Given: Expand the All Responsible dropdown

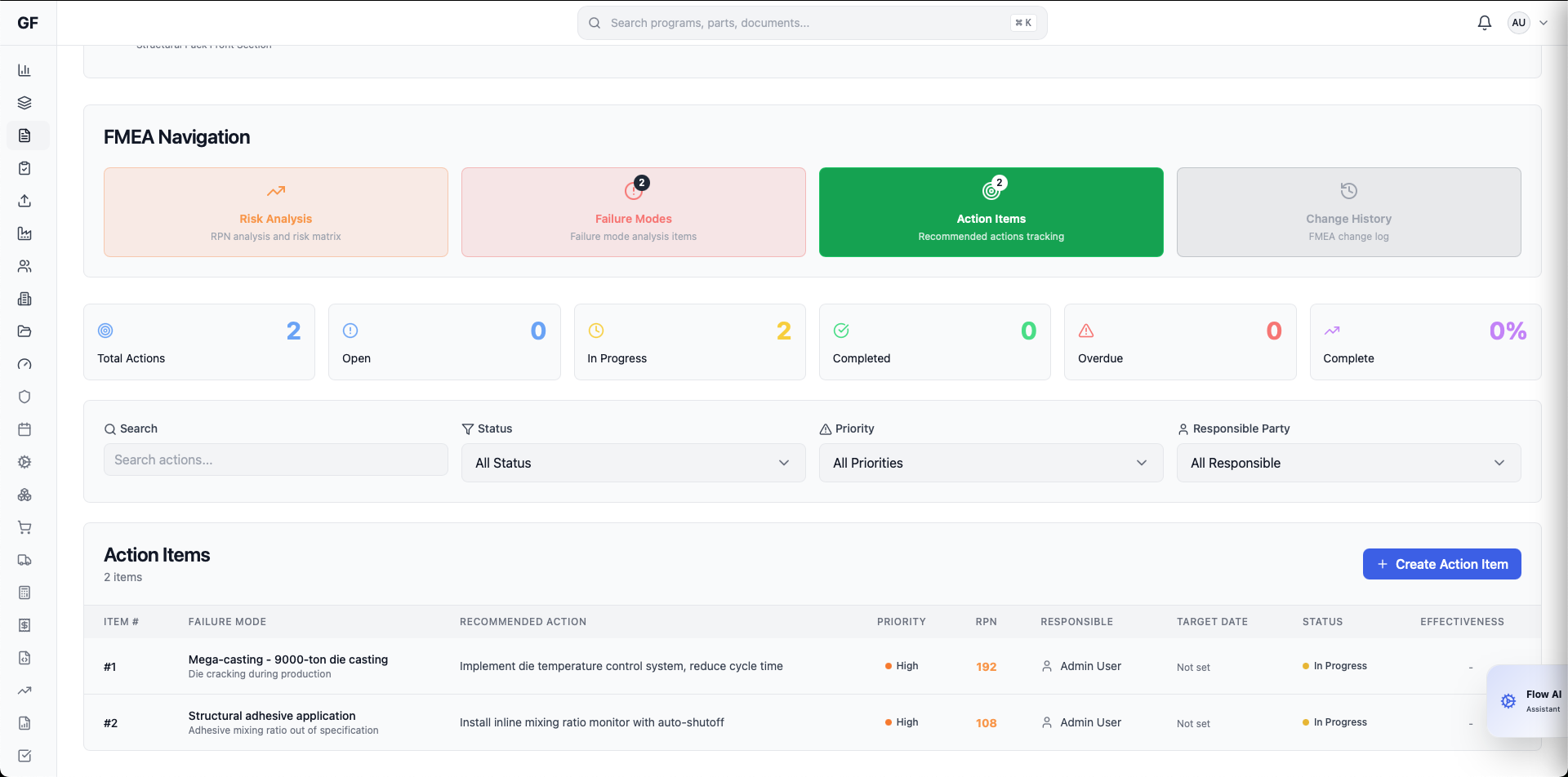Looking at the screenshot, I should click(1347, 463).
